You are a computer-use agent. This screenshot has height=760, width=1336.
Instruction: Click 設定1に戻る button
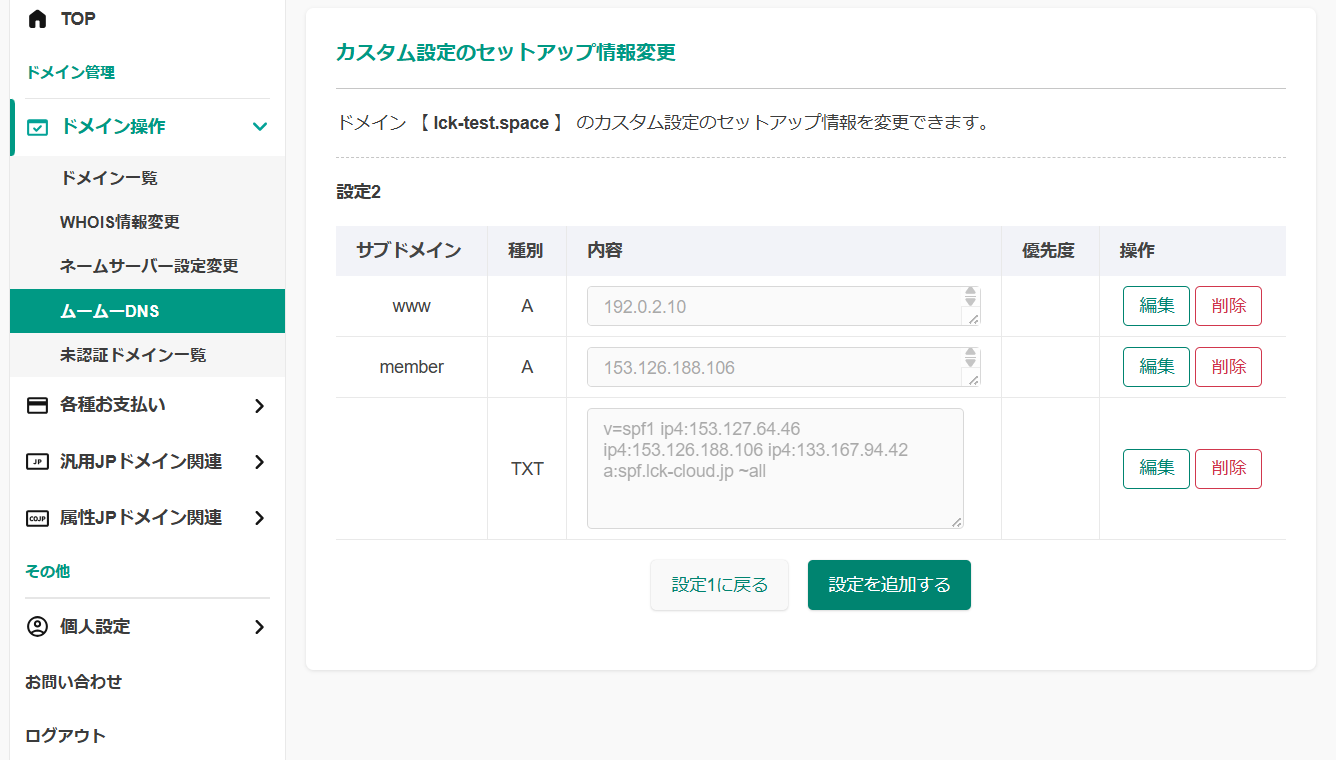pyautogui.click(x=719, y=585)
